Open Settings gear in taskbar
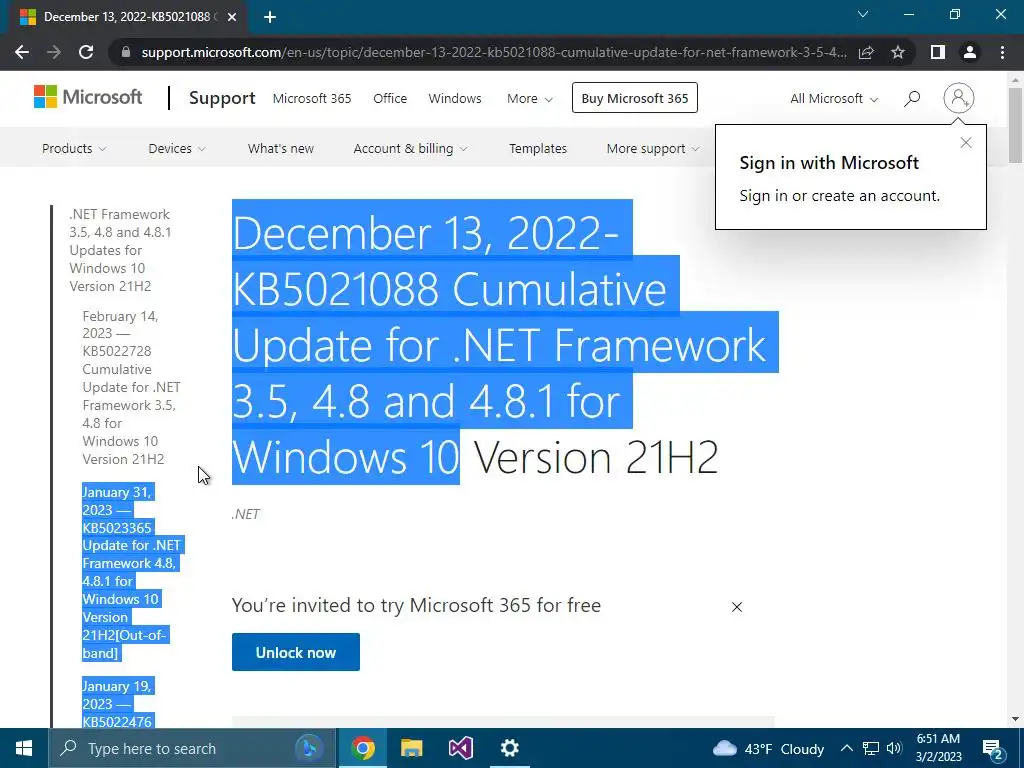1024x768 pixels. (509, 748)
